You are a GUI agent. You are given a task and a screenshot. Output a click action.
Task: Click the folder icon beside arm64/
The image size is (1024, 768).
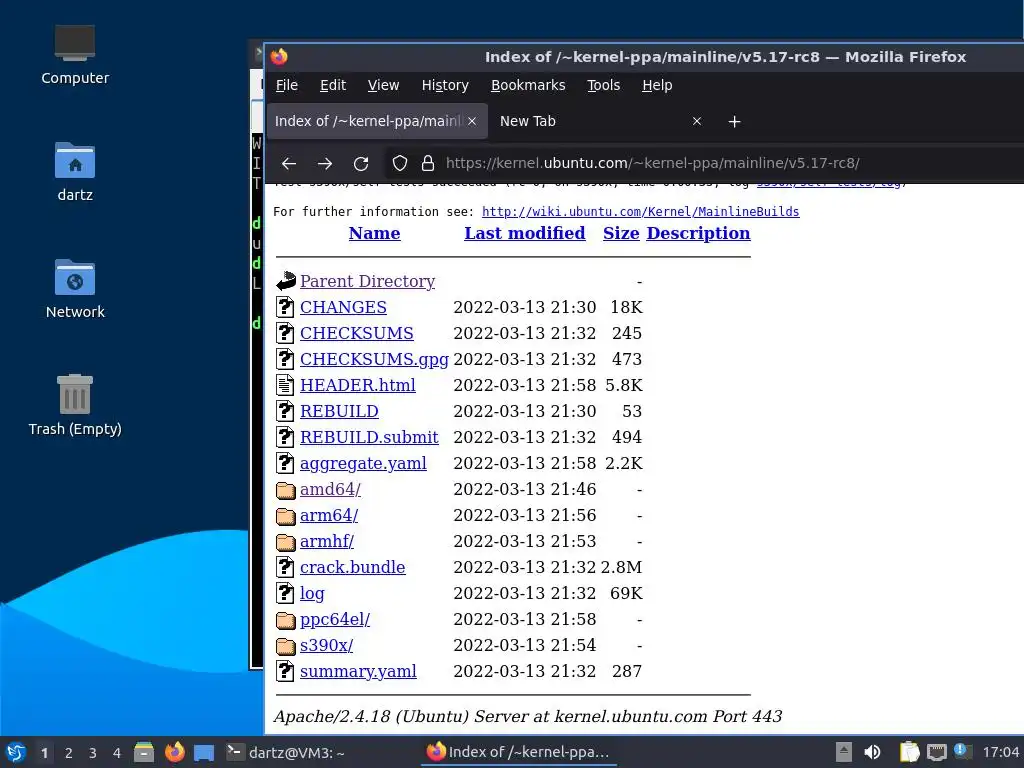[x=285, y=516]
